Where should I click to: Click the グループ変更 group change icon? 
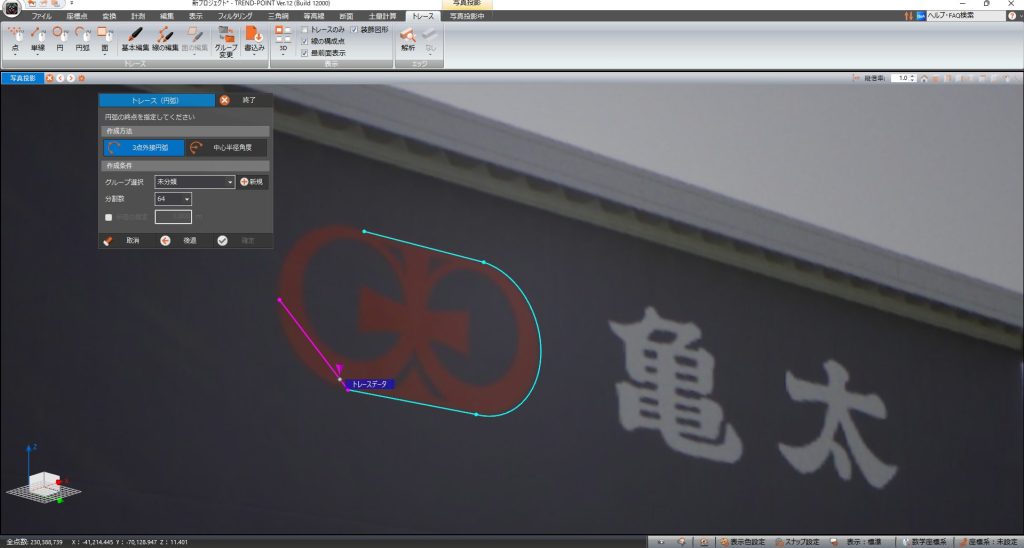(x=226, y=40)
